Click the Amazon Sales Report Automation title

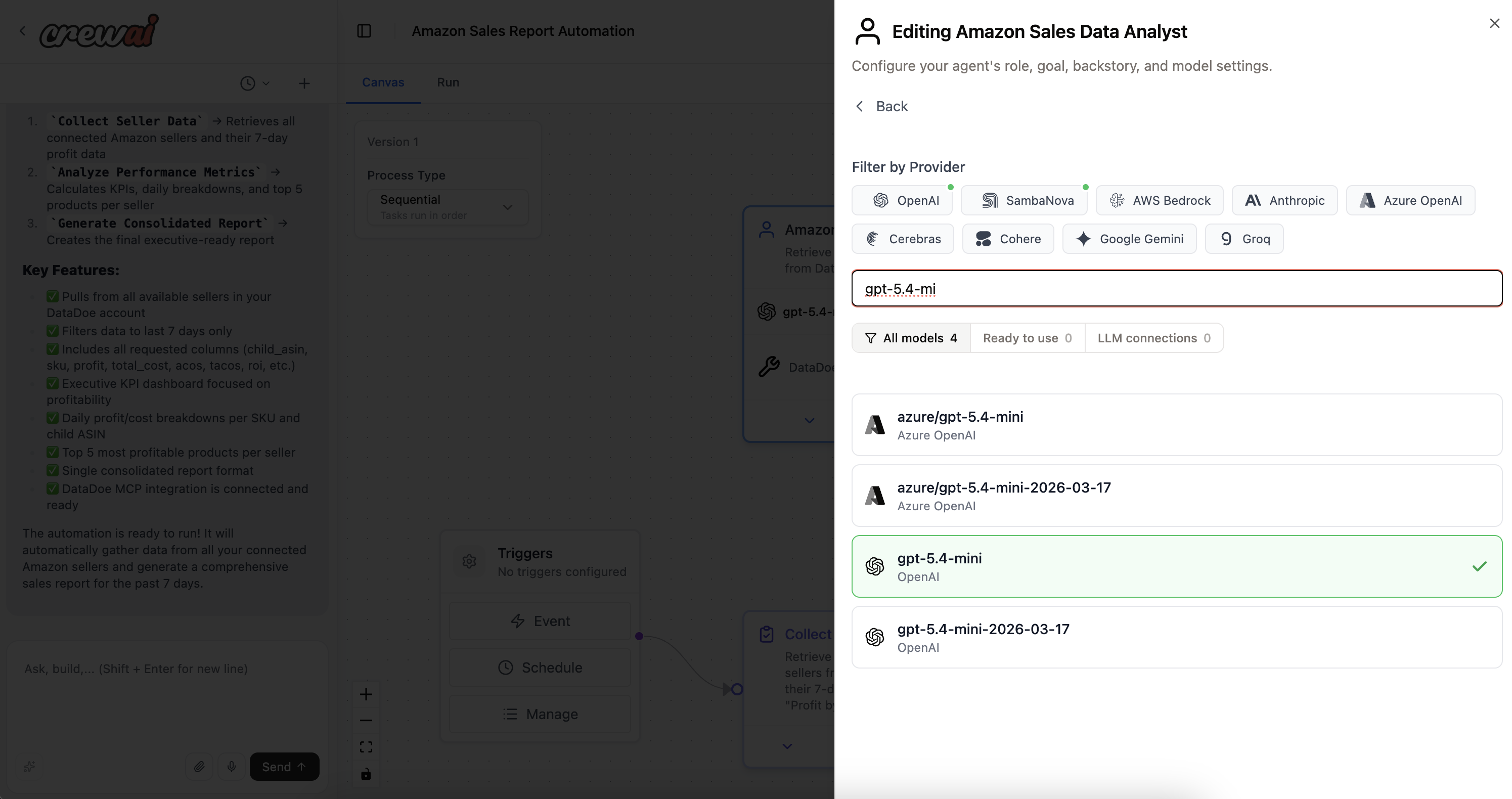523,31
